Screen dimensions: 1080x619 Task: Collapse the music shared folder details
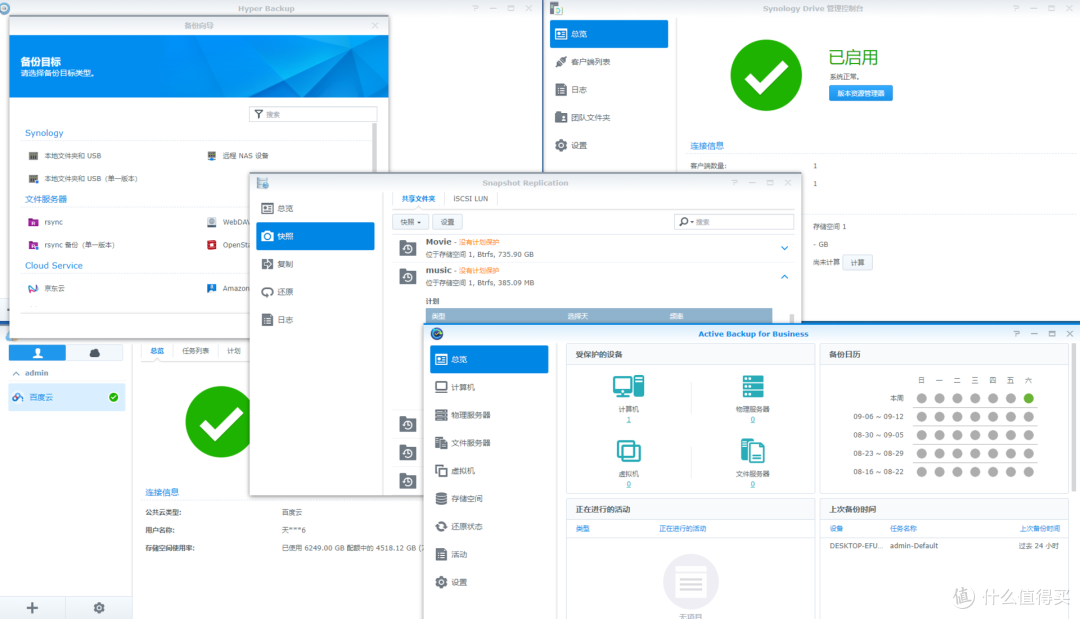784,277
